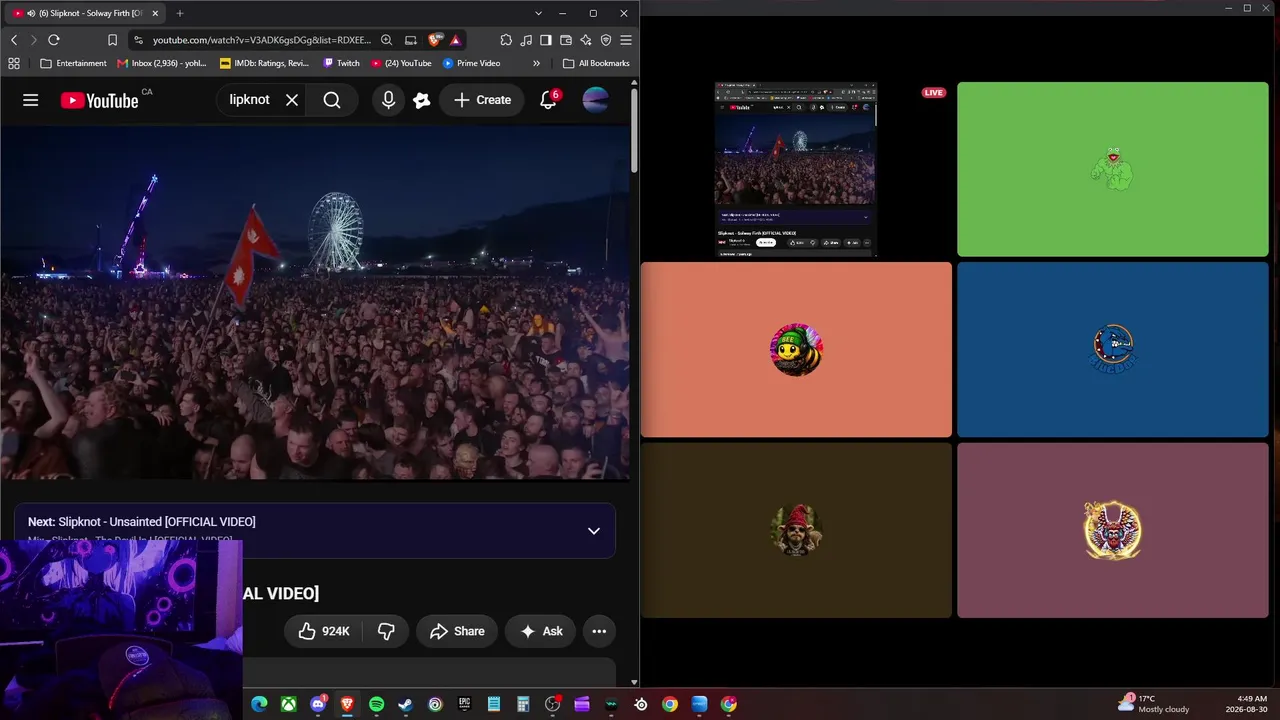Select the mauve tile with the gold-ringed avatar
This screenshot has height=720, width=1280.
pos(1112,530)
